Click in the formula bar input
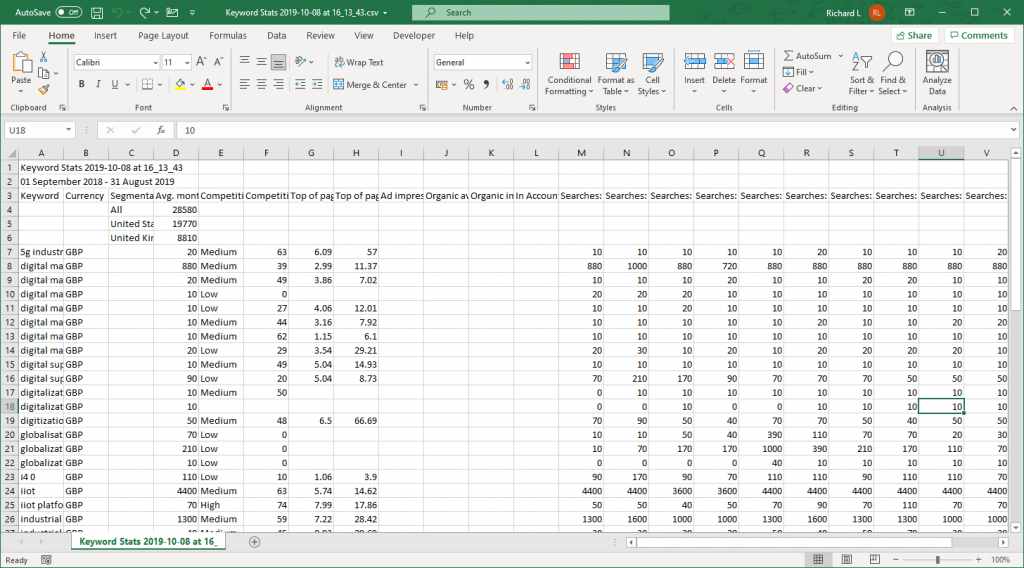 [591, 130]
